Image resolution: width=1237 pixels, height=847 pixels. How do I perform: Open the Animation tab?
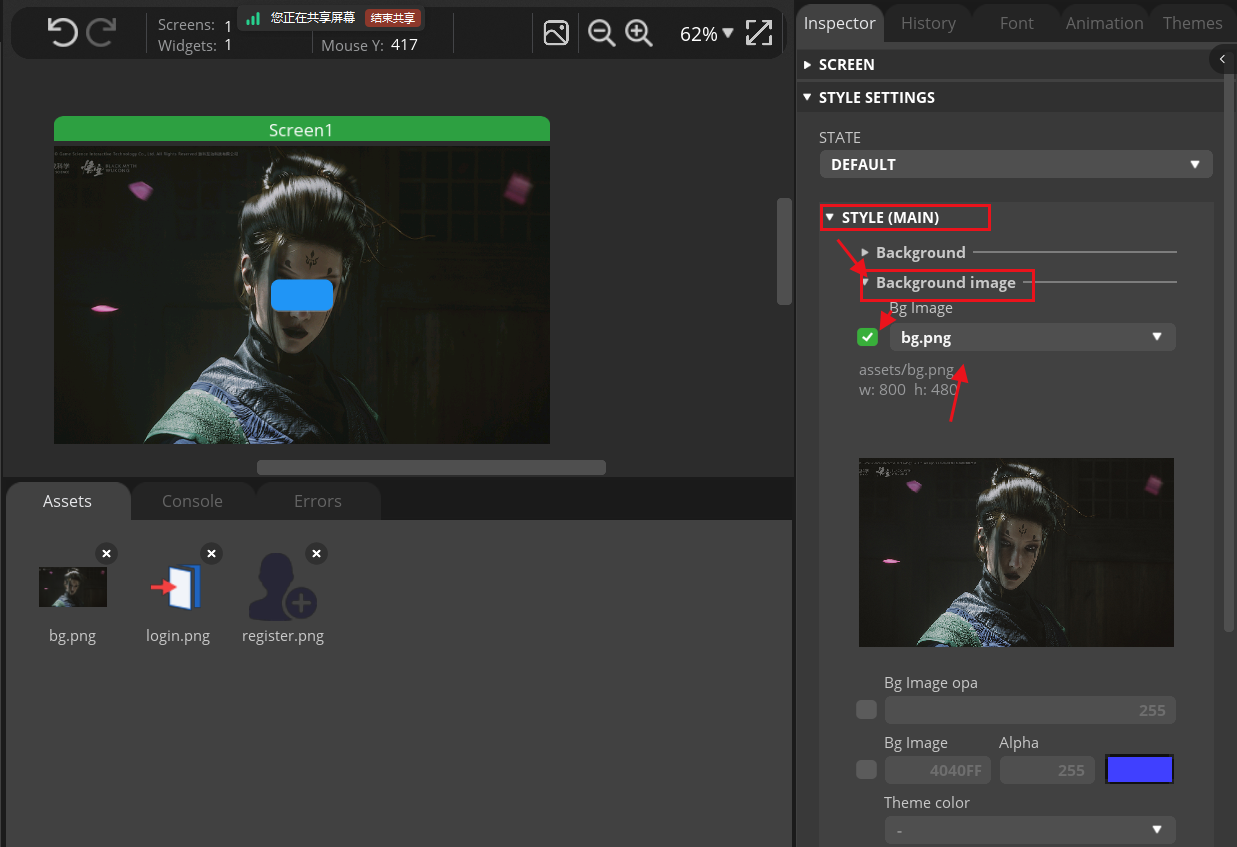tap(1104, 23)
